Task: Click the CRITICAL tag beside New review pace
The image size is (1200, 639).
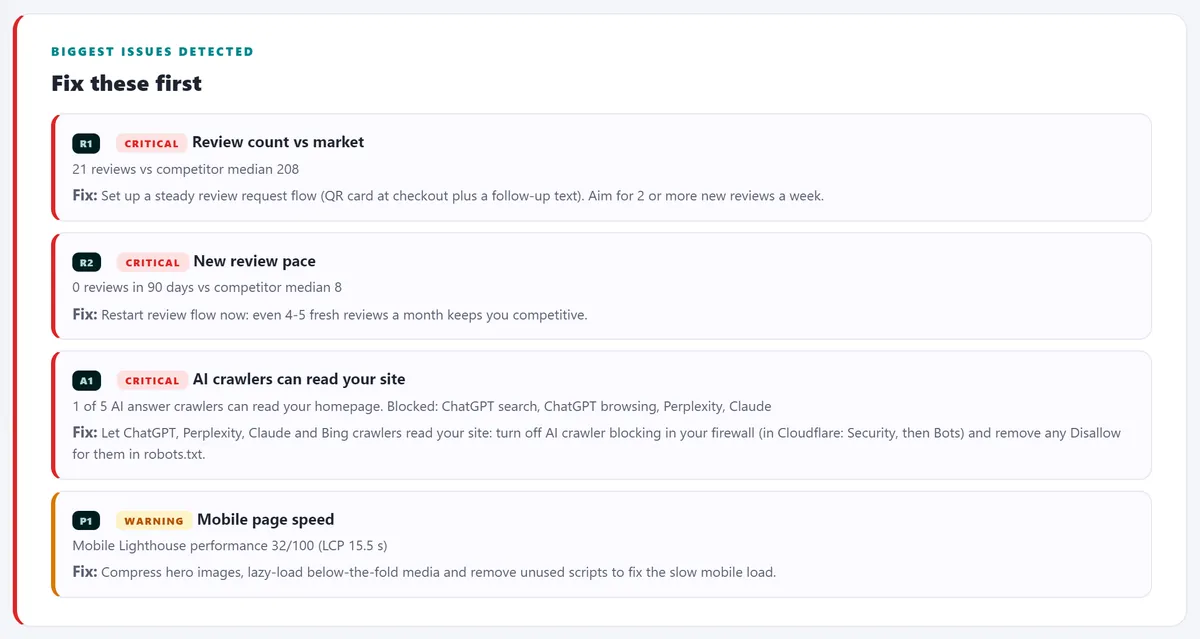Action: pos(152,262)
